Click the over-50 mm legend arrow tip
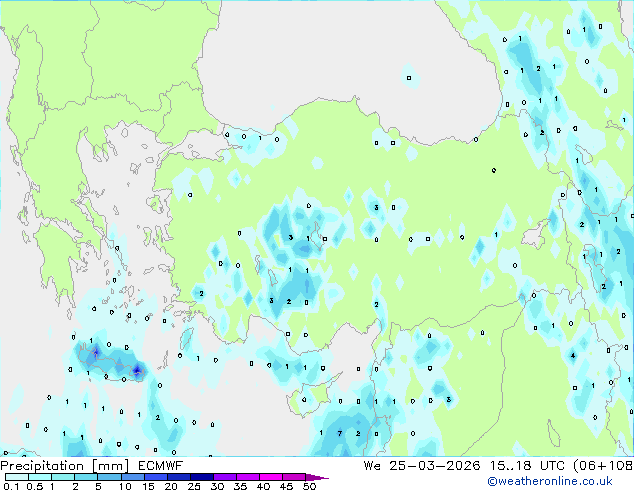This screenshot has height=490, width=634. click(x=317, y=477)
